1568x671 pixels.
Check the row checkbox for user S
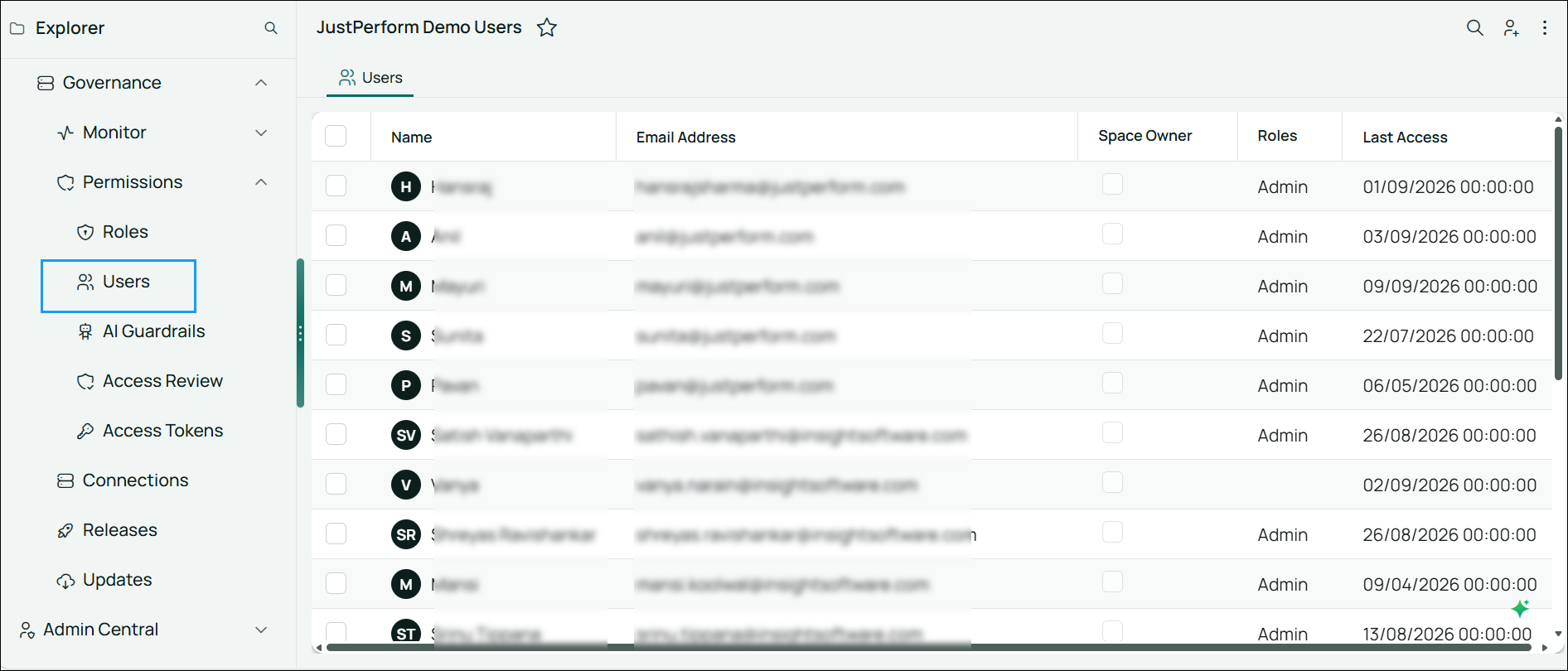(x=336, y=335)
